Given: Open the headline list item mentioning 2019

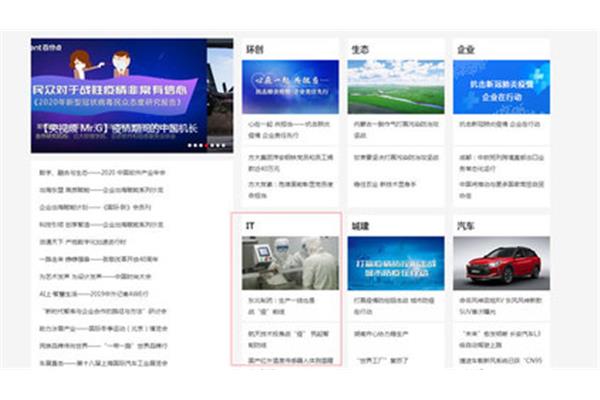Looking at the screenshot, I should coord(94,294).
